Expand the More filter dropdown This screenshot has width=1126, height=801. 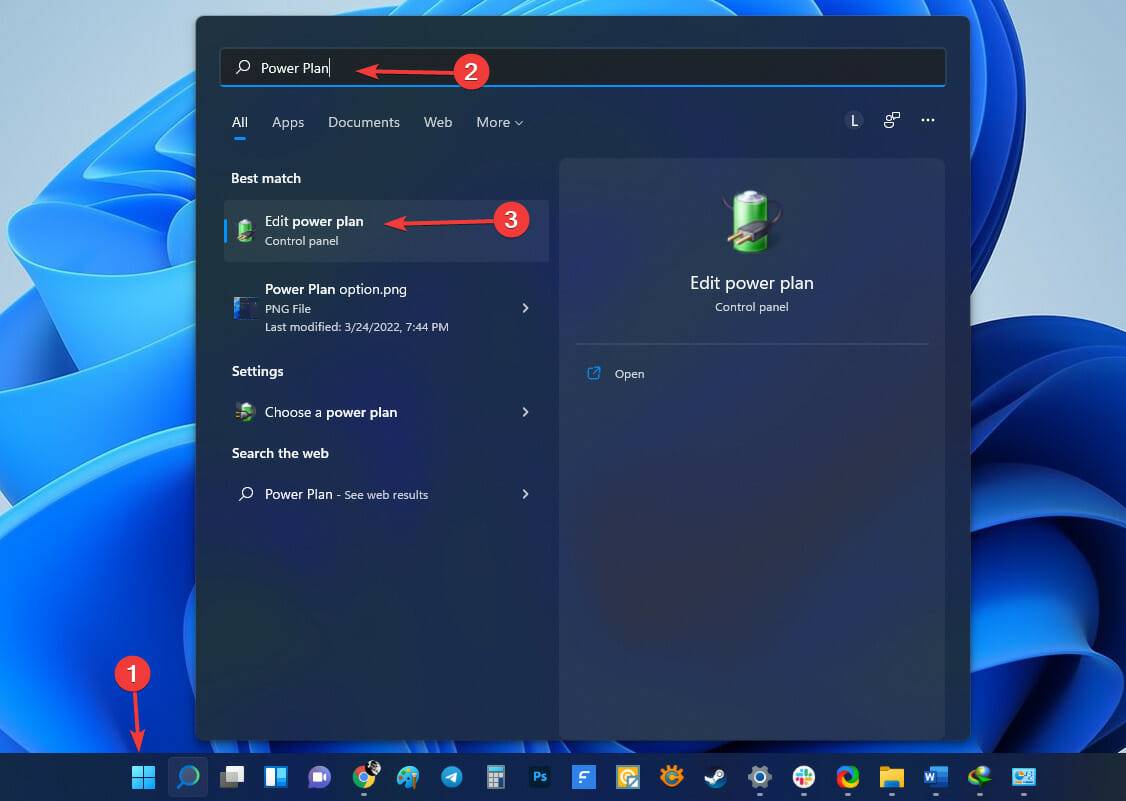click(x=499, y=122)
